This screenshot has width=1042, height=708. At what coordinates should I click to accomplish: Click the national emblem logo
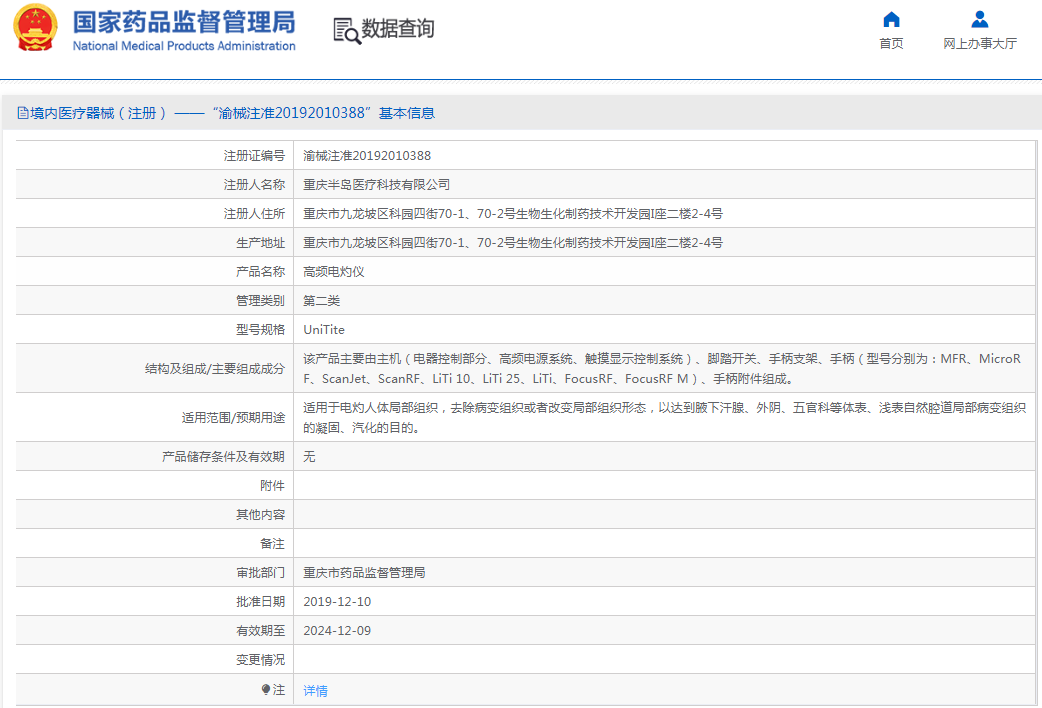click(35, 28)
